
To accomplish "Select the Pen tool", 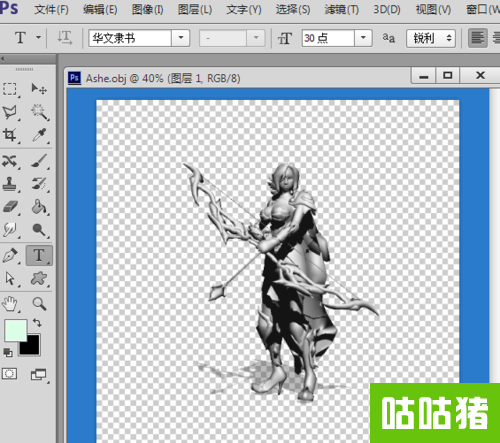I will (x=10, y=256).
